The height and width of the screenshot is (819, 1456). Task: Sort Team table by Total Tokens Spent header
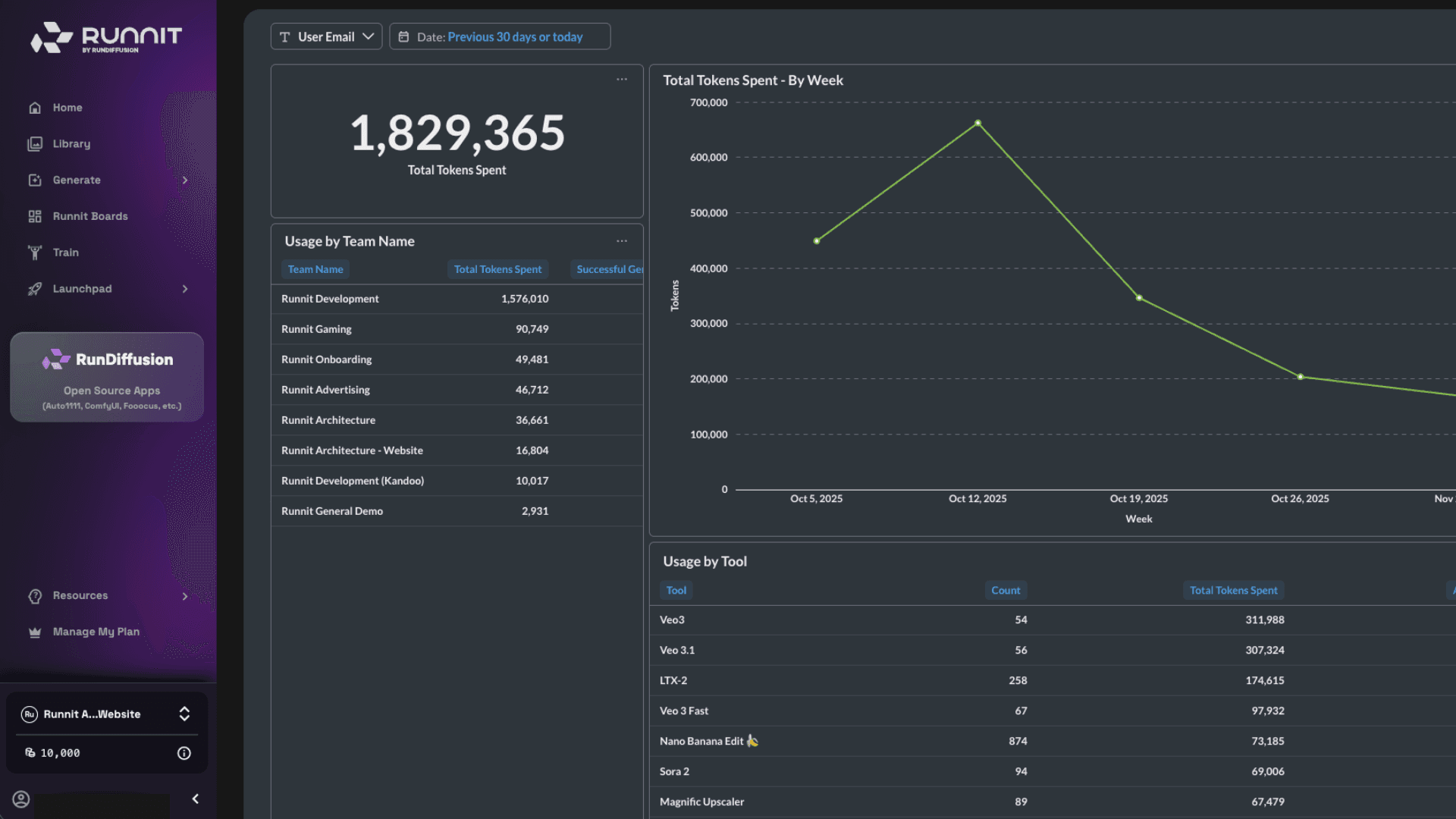coord(497,269)
